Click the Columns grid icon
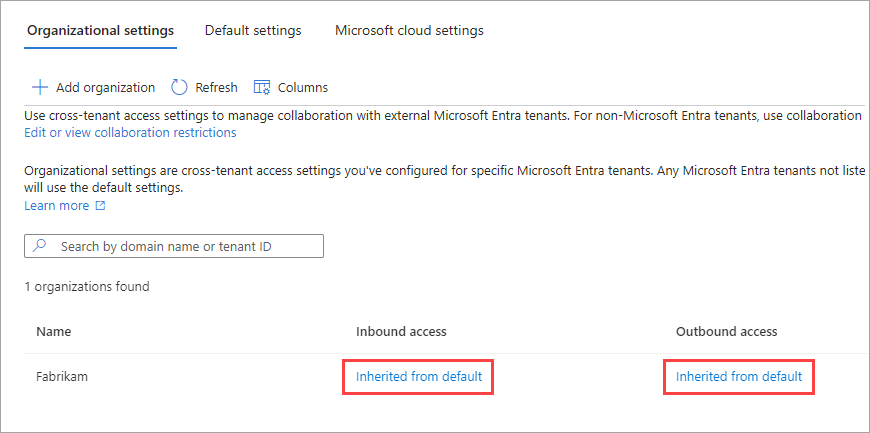870x433 pixels. [x=262, y=88]
